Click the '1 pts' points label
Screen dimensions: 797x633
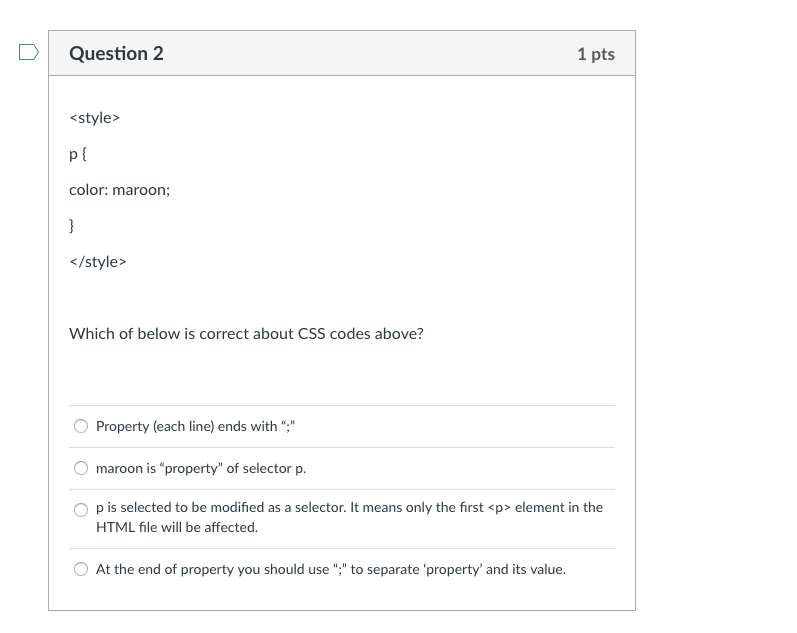[x=595, y=54]
